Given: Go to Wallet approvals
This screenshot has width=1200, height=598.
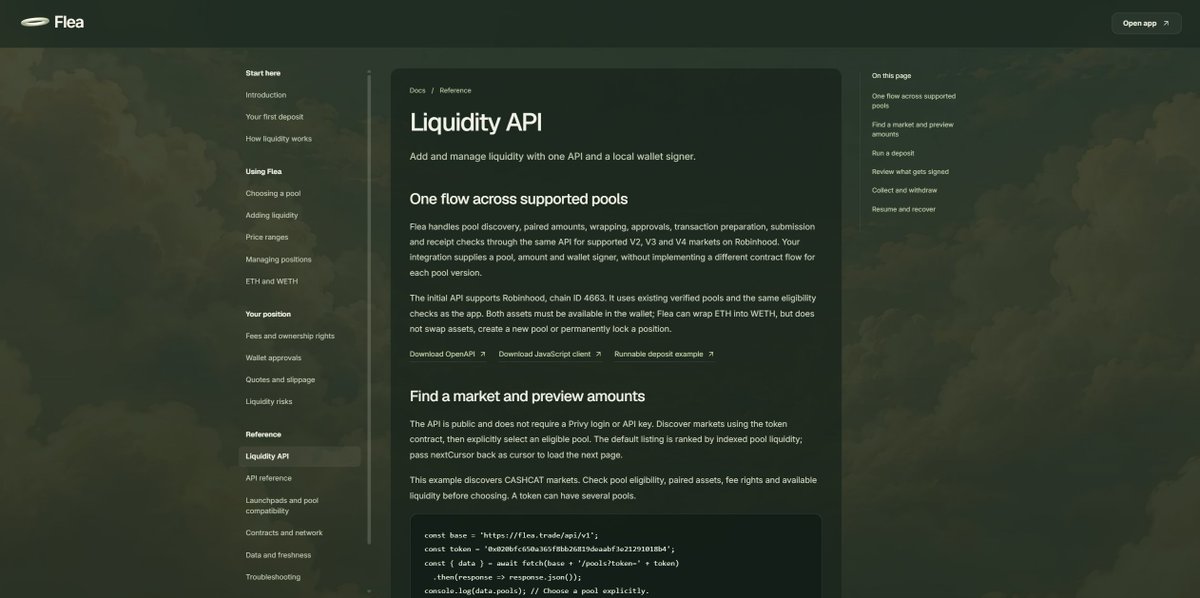Looking at the screenshot, I should point(273,358).
